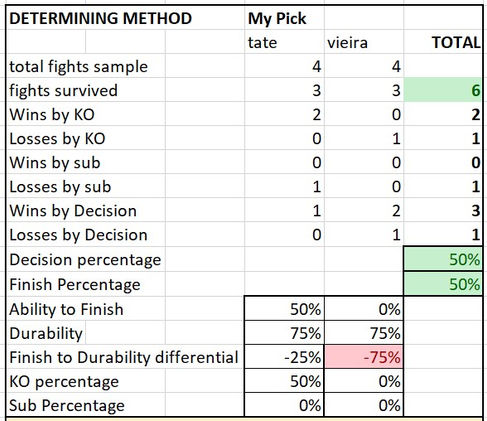This screenshot has width=487, height=421.
Task: Select vieira's Wins by Decision value 2
Action: [x=364, y=210]
